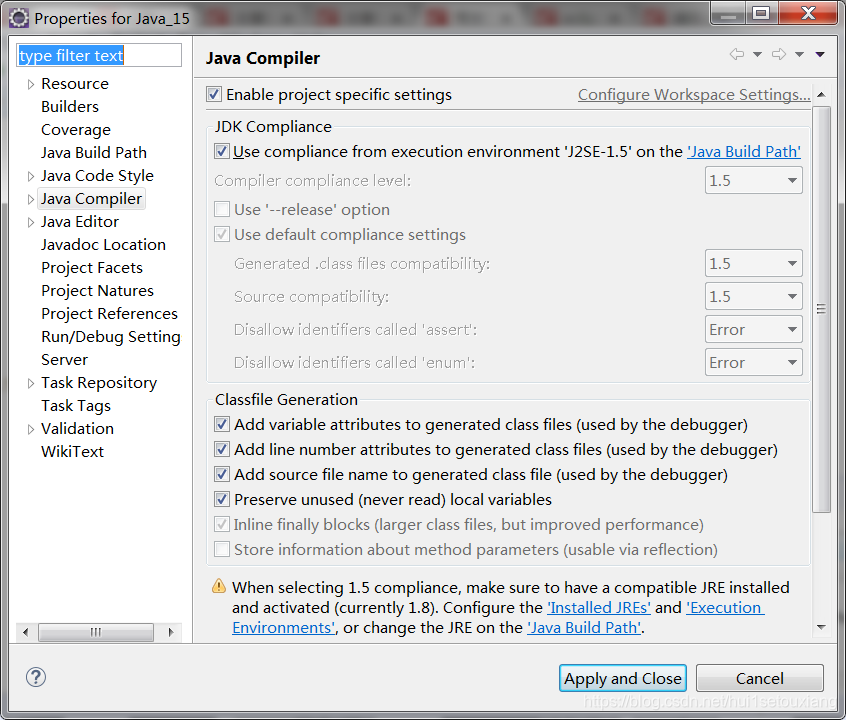The image size is (846, 720).
Task: Select Run/Debug Settings page
Action: point(111,337)
